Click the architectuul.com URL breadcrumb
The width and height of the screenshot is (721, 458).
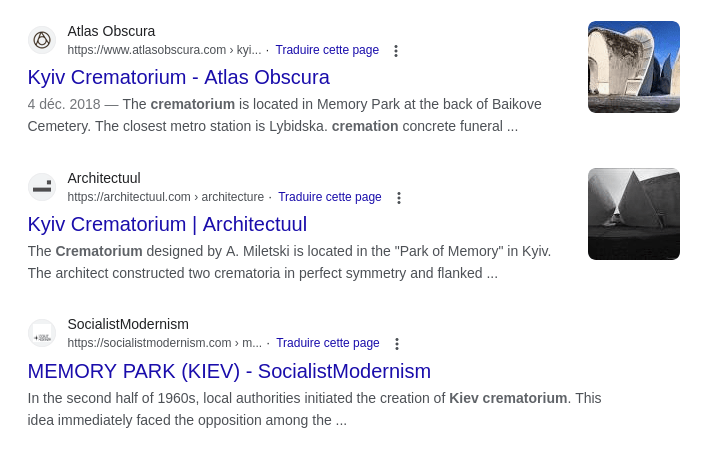(x=165, y=197)
